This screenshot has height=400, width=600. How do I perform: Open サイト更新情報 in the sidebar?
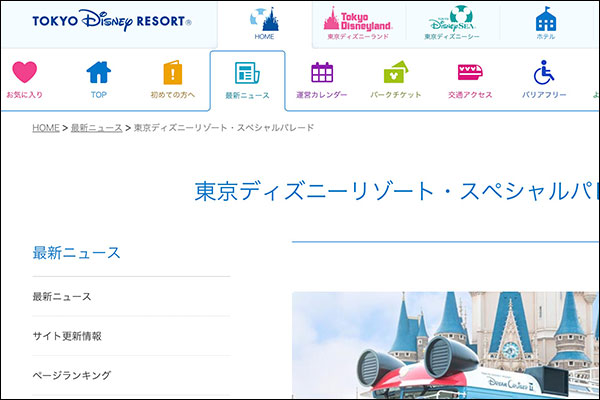67,336
